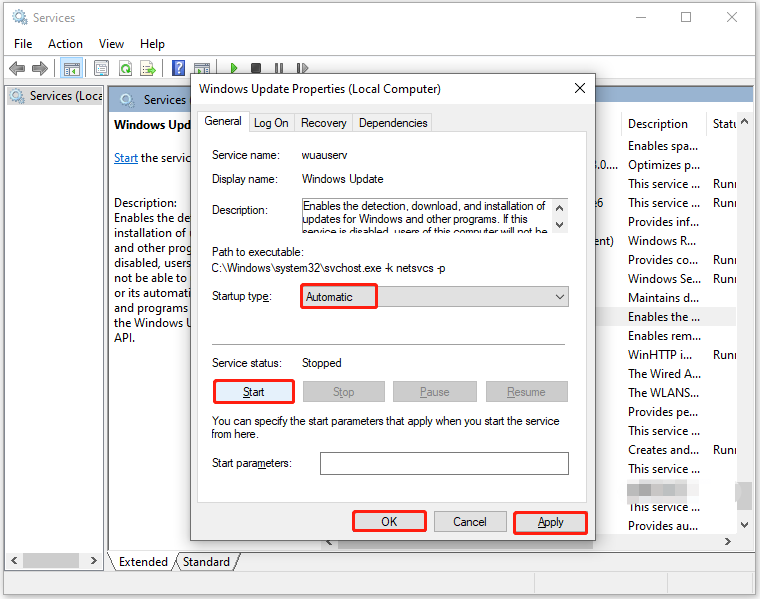
Task: Click the Restart Service toolbar icon
Action: tap(302, 68)
